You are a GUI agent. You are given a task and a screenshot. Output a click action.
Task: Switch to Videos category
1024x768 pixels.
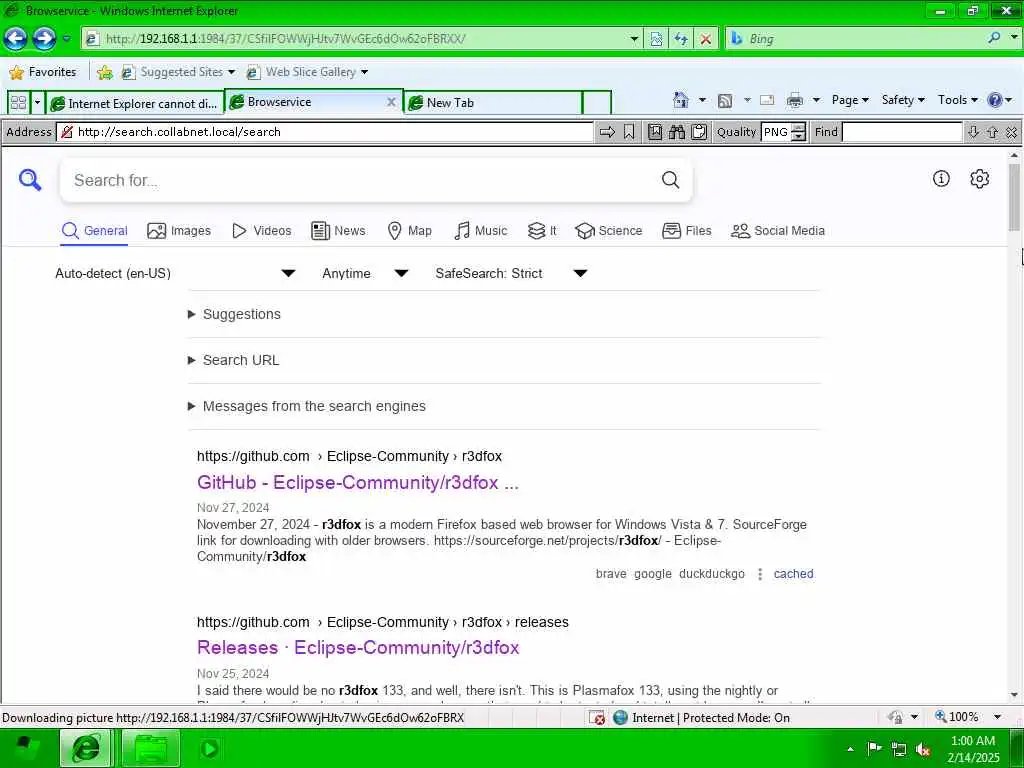point(261,231)
